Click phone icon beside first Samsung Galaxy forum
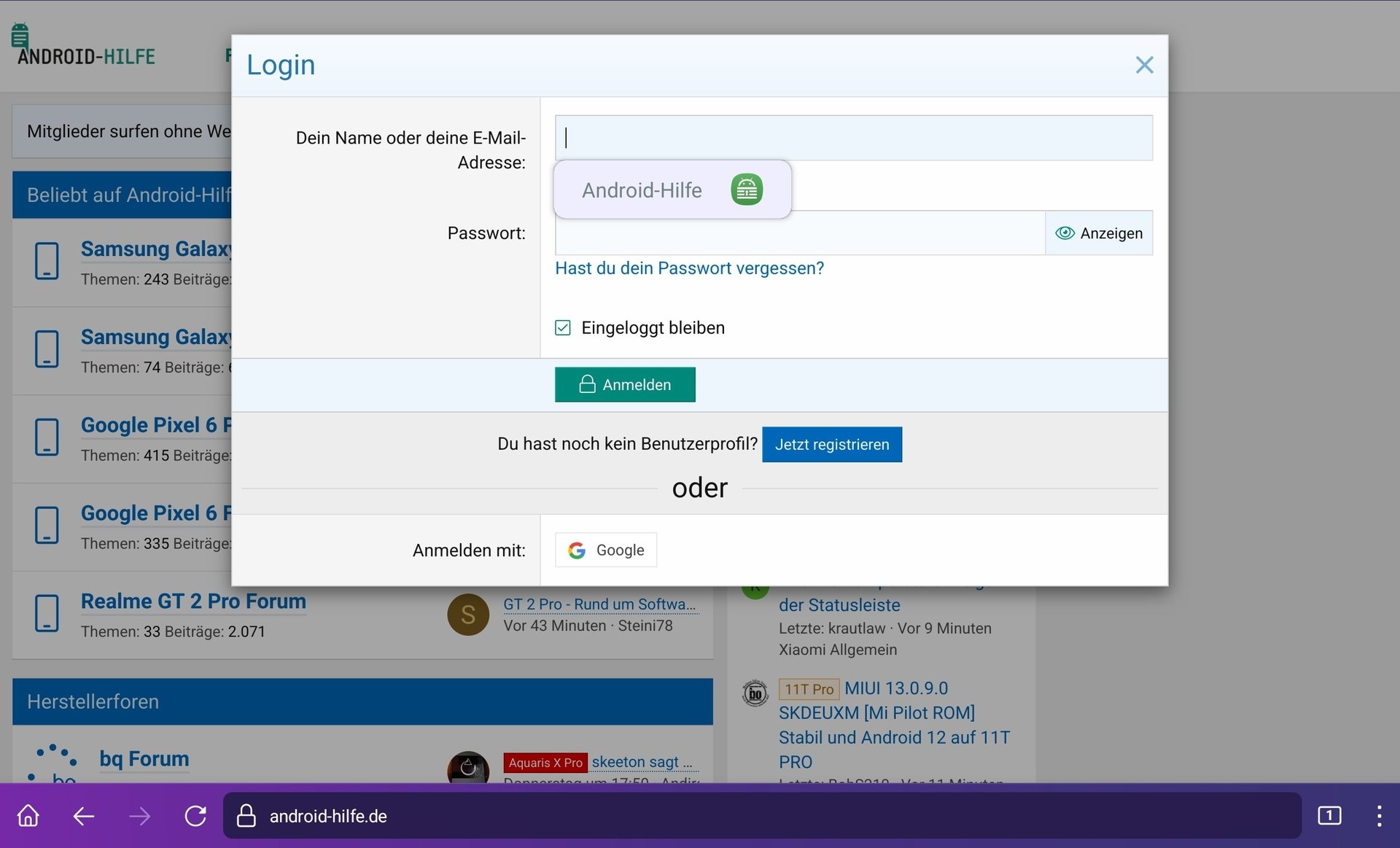The width and height of the screenshot is (1400, 848). (x=47, y=261)
